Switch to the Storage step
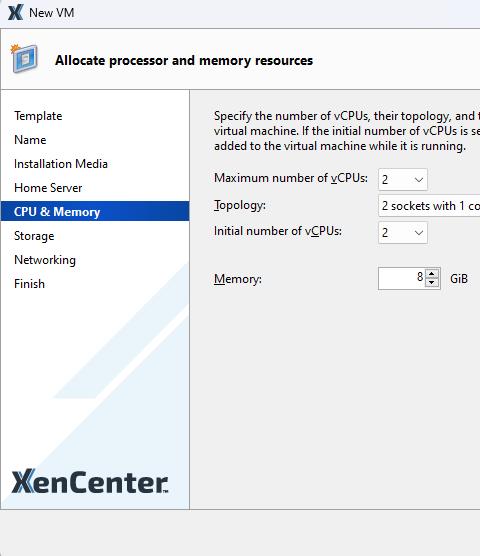This screenshot has height=556, width=480. (34, 236)
